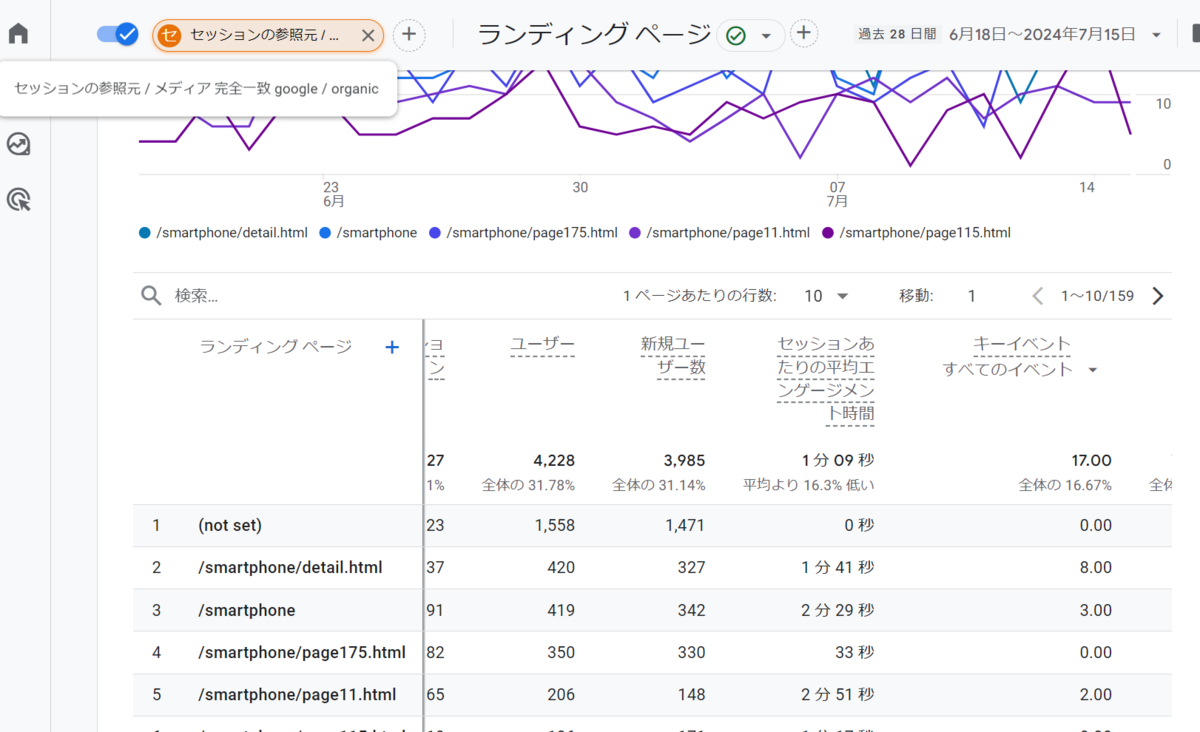Screen dimensions: 1200x732
Task: Add a new comparison with plus
Action: coord(408,35)
